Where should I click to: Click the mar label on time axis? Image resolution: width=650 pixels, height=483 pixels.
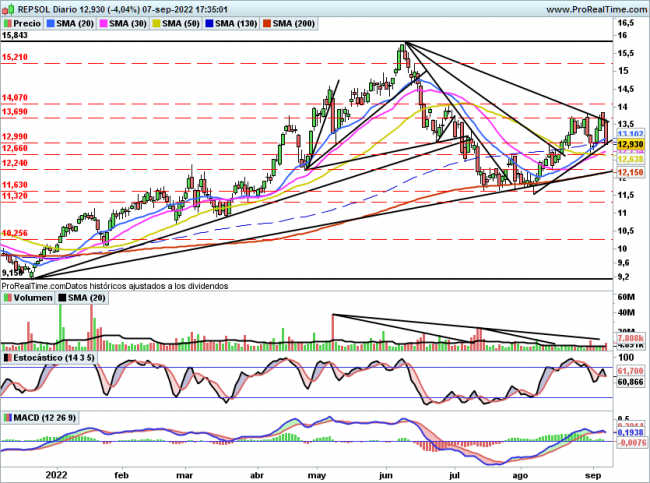coord(184,475)
